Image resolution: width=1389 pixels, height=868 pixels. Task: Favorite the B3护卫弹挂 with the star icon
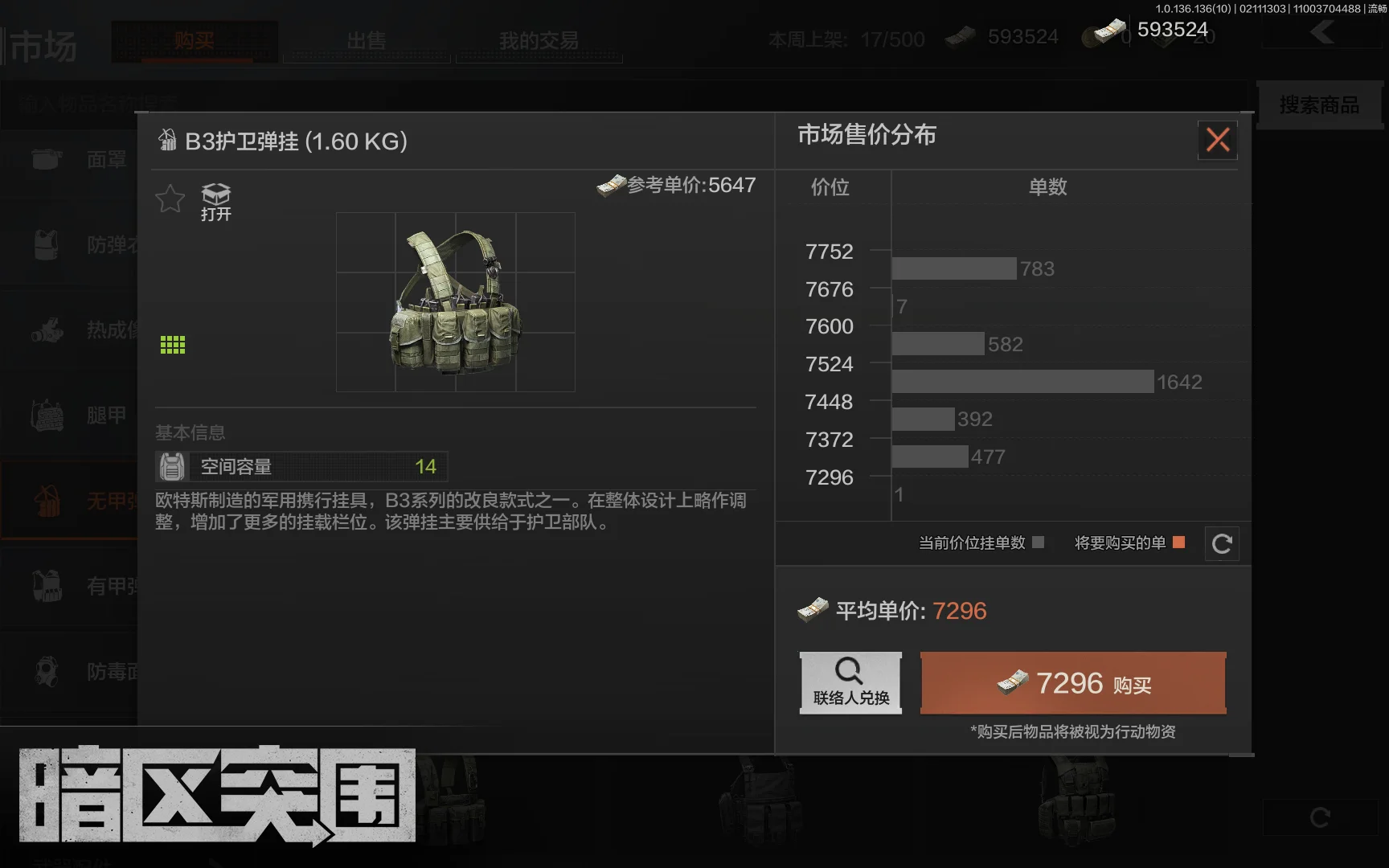pyautogui.click(x=170, y=199)
